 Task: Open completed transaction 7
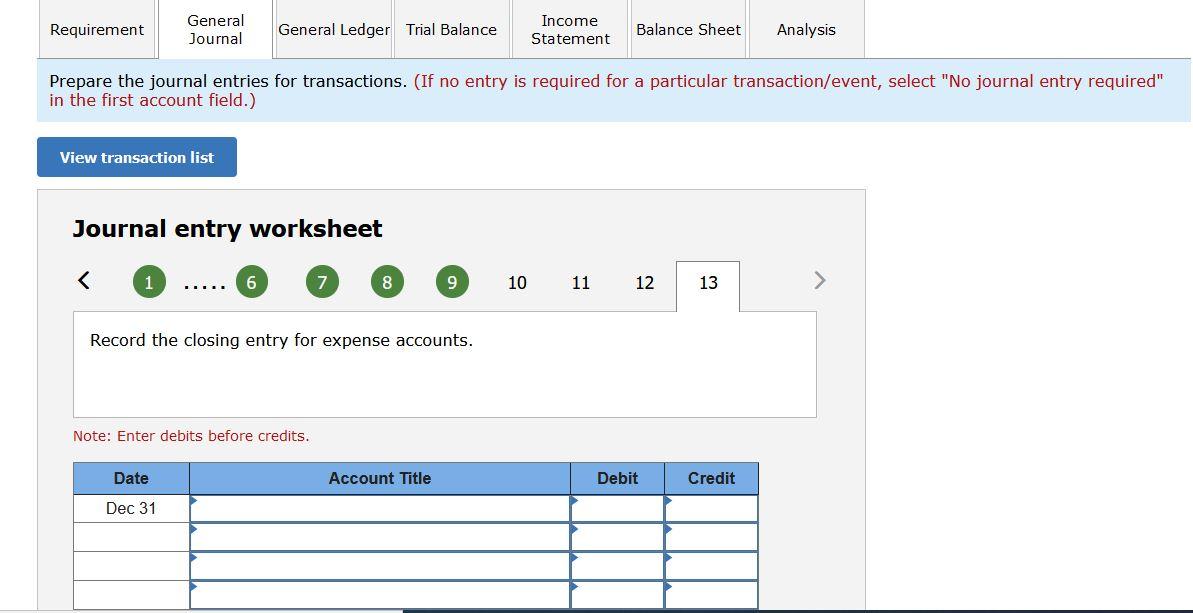322,281
